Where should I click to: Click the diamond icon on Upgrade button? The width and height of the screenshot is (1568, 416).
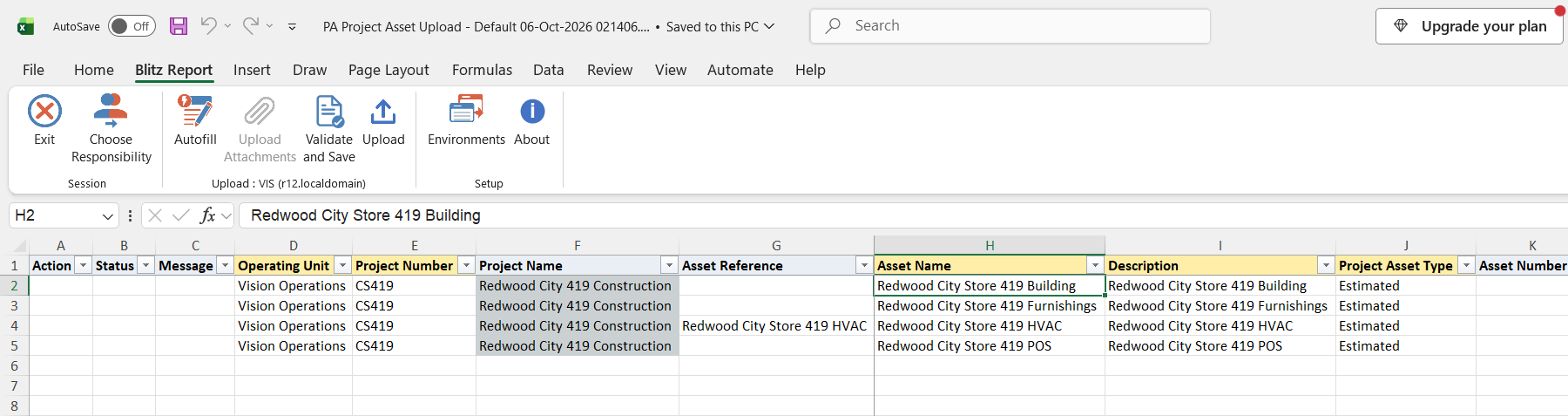tap(1401, 26)
